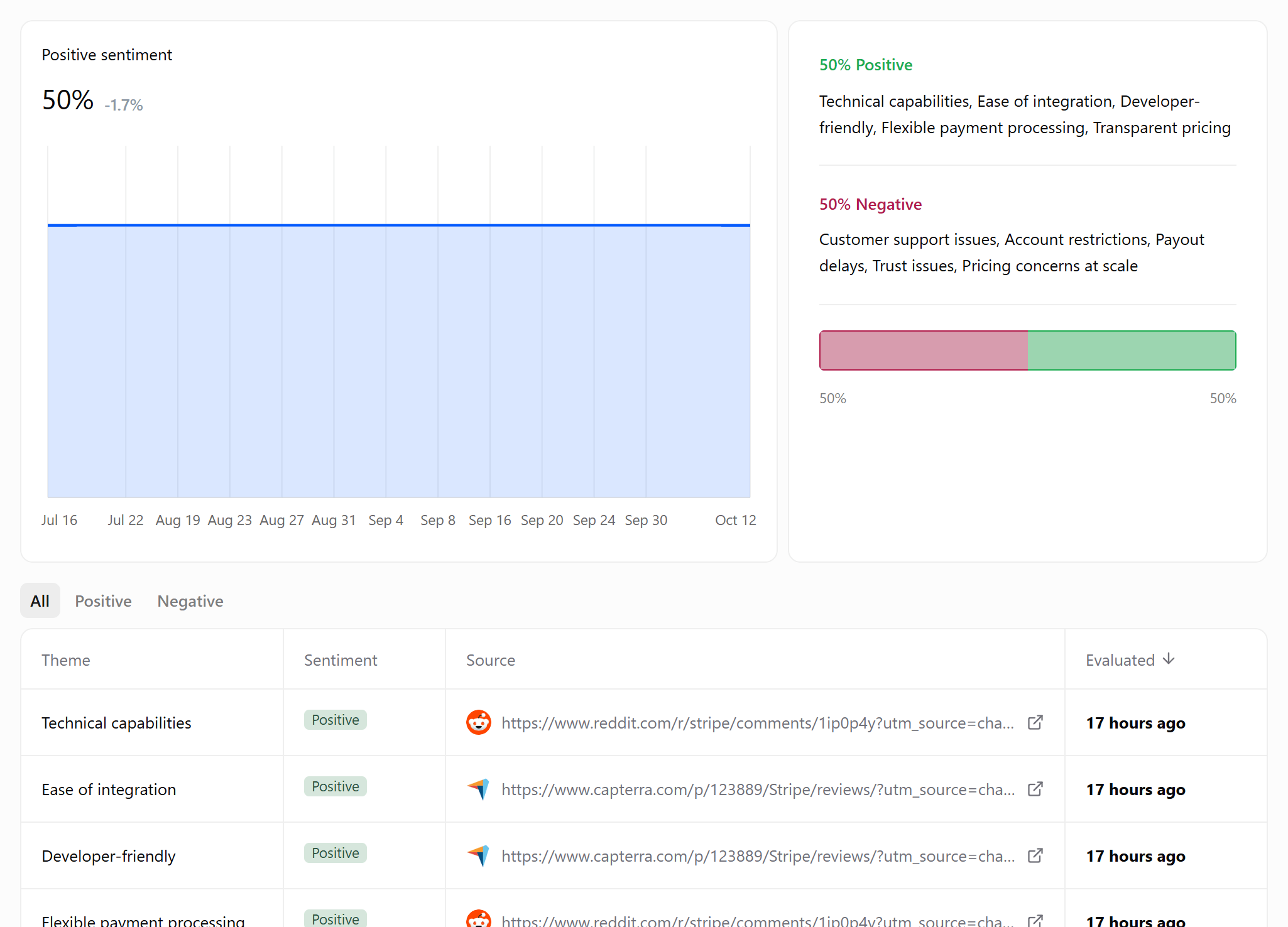The width and height of the screenshot is (1288, 927).
Task: Switch to the Positive filter tab
Action: coord(103,601)
